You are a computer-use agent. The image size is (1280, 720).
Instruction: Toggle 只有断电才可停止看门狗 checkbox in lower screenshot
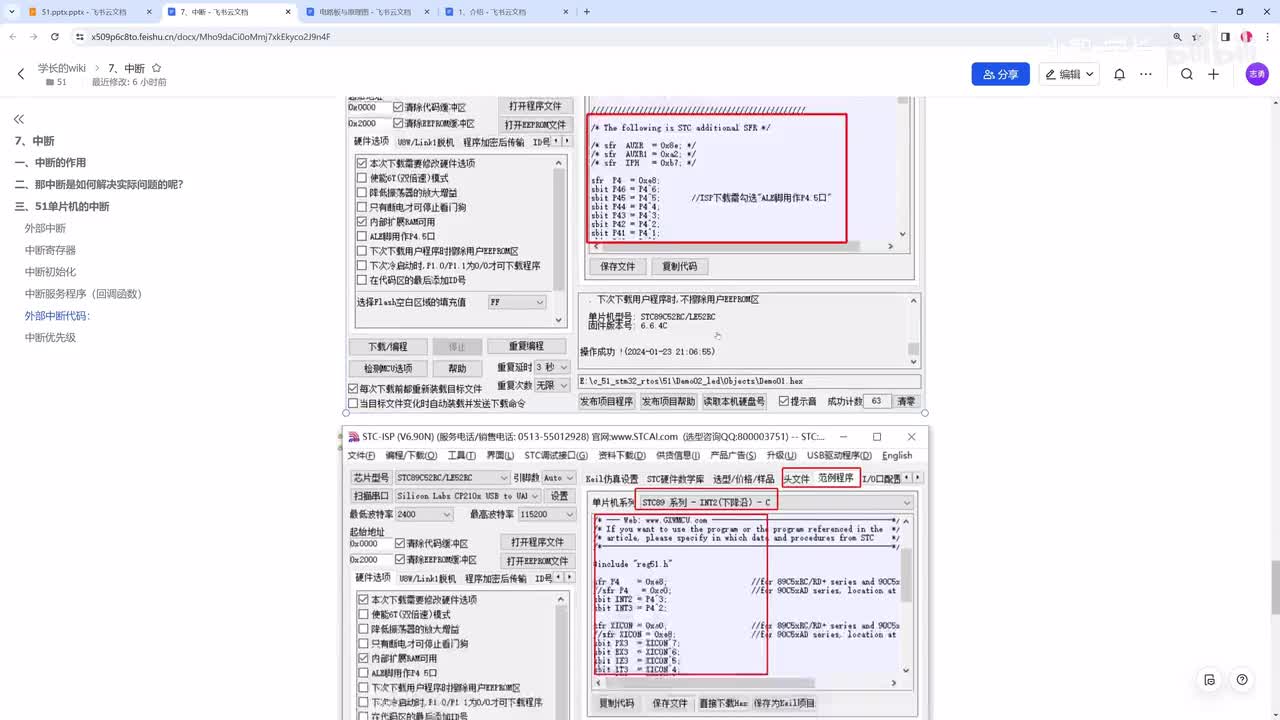pos(363,644)
